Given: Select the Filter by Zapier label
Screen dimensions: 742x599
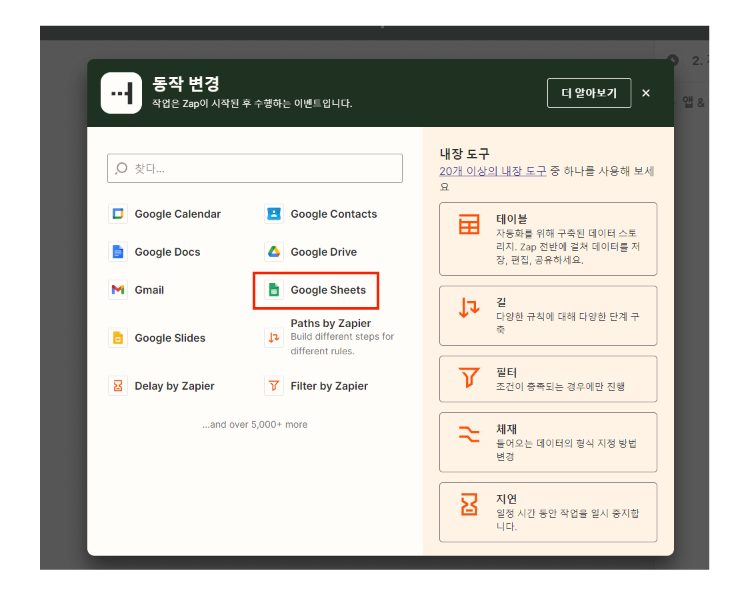Looking at the screenshot, I should tap(329, 386).
